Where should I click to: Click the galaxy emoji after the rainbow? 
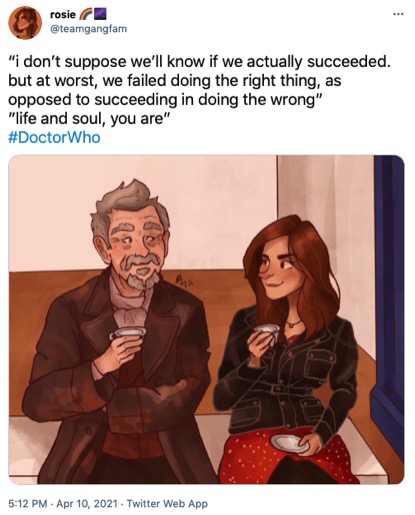(x=100, y=14)
